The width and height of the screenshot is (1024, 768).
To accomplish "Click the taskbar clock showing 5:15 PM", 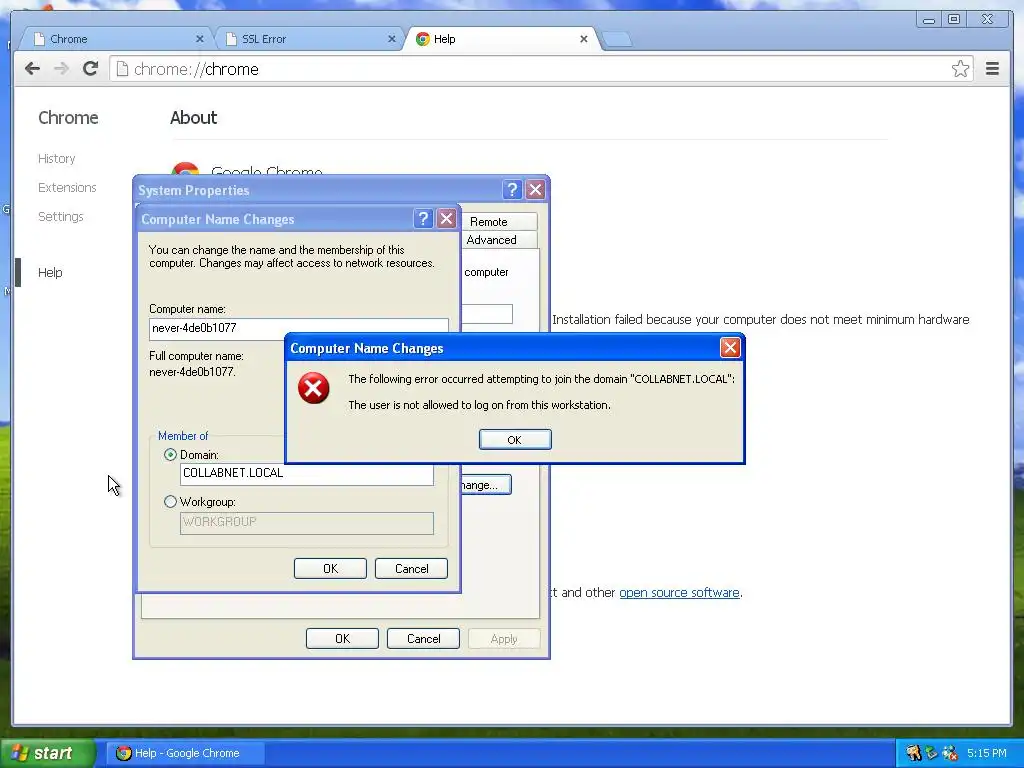I will [x=987, y=753].
